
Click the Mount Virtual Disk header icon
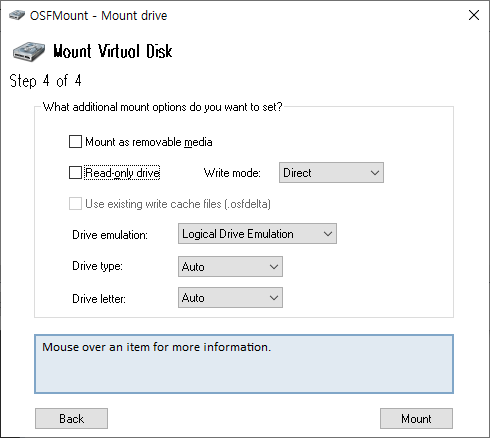coord(29,51)
